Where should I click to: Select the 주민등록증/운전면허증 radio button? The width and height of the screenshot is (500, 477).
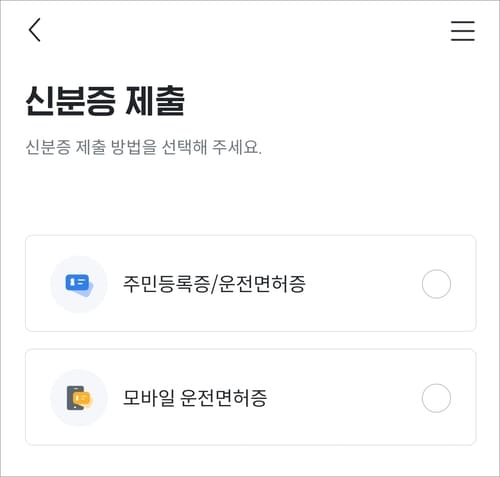point(436,284)
